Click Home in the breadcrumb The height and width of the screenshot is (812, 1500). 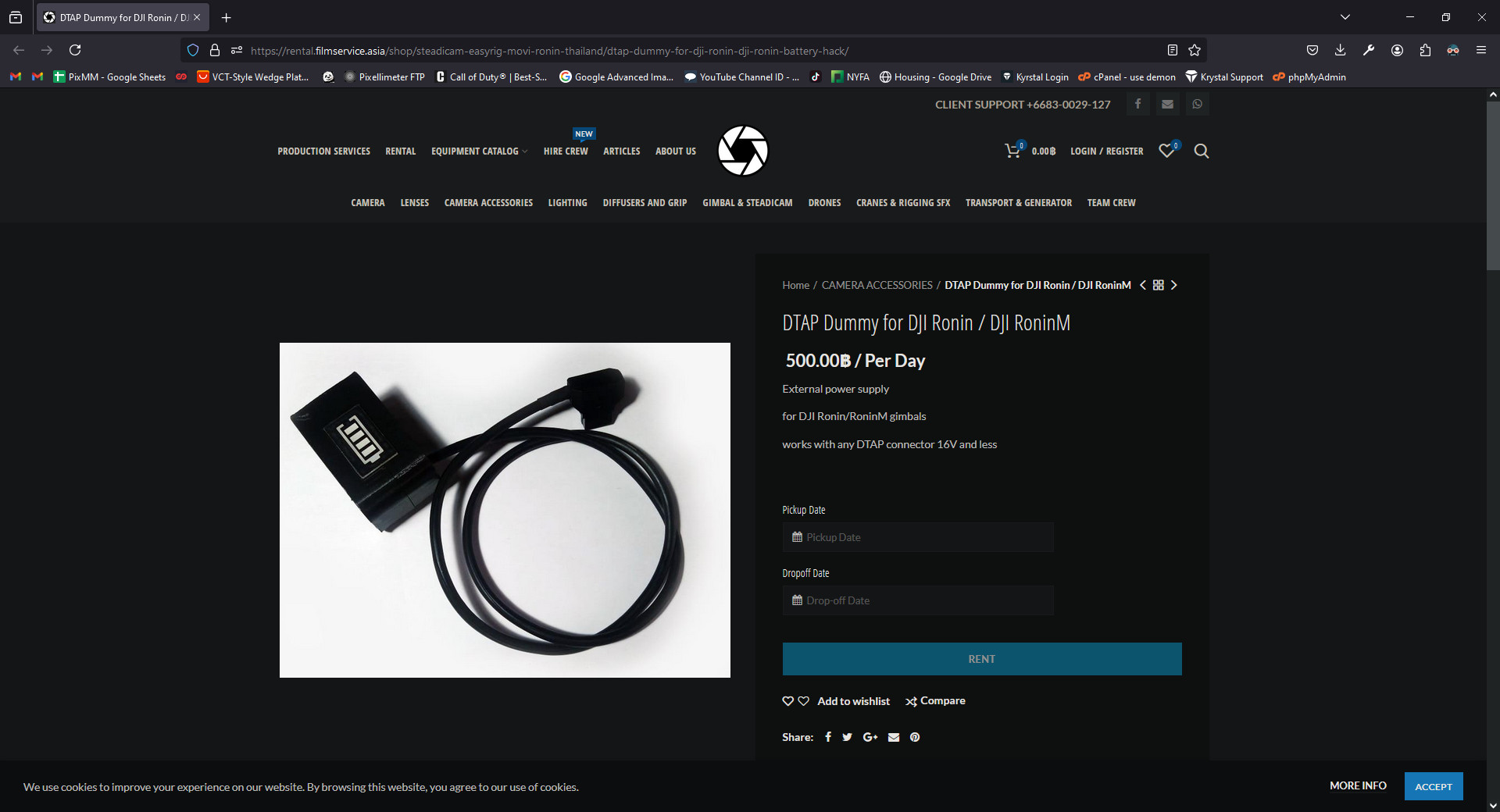[795, 285]
